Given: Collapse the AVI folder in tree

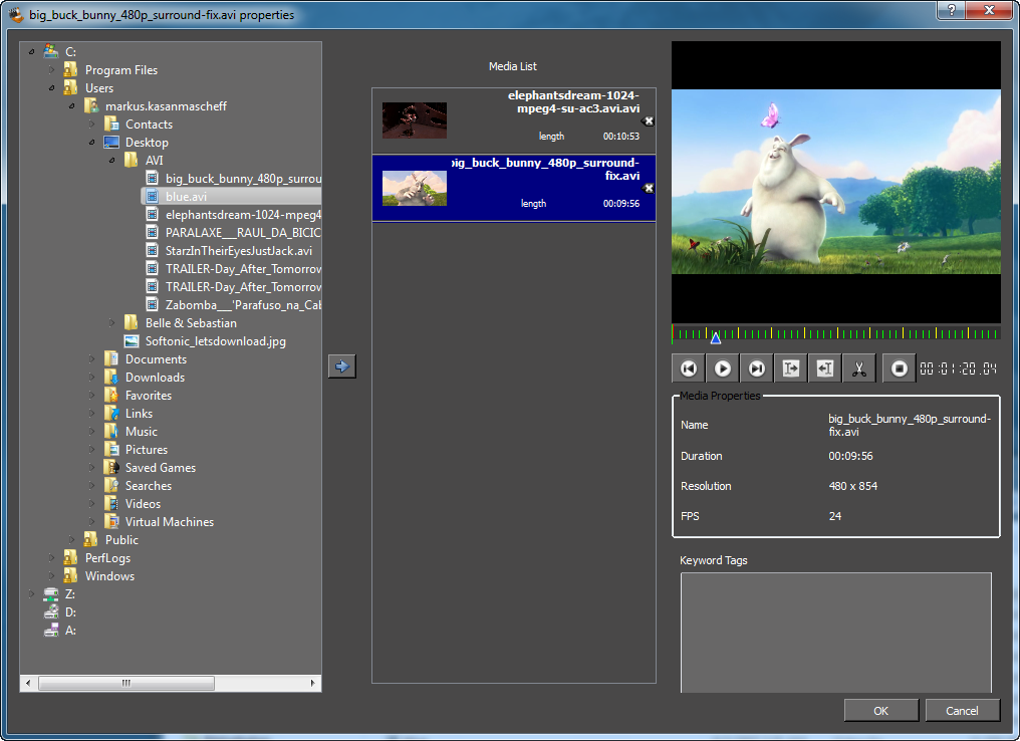Looking at the screenshot, I should coord(112,160).
